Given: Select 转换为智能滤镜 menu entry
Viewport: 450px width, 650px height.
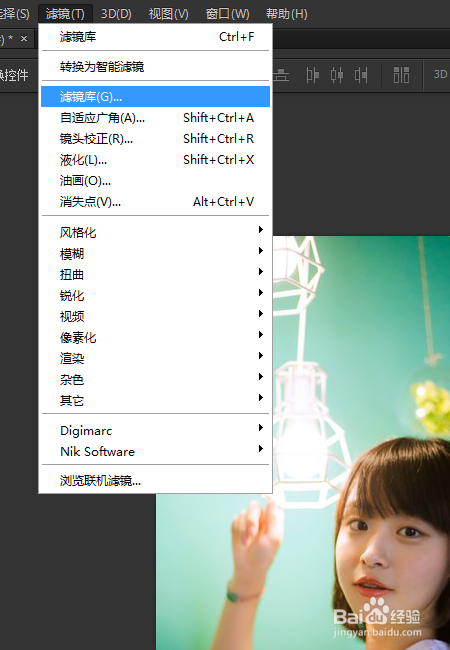Looking at the screenshot, I should (x=155, y=67).
